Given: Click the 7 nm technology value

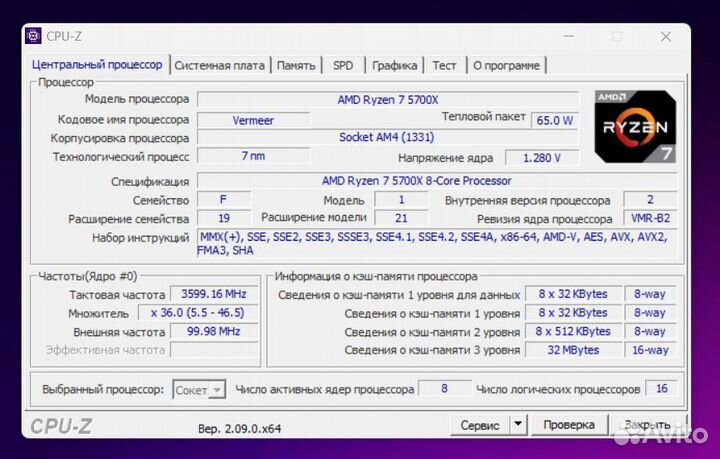Looking at the screenshot, I should 253,156.
